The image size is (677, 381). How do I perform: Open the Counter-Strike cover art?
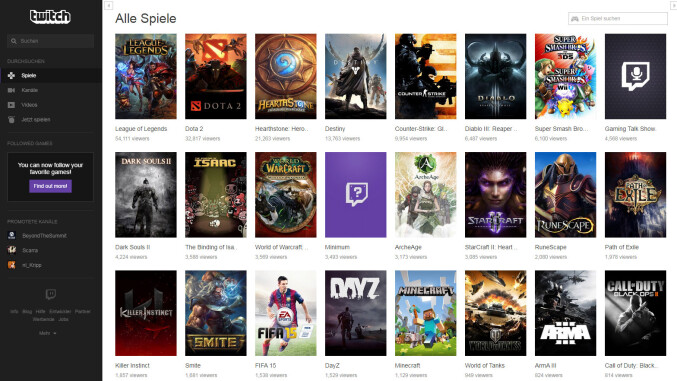(426, 76)
